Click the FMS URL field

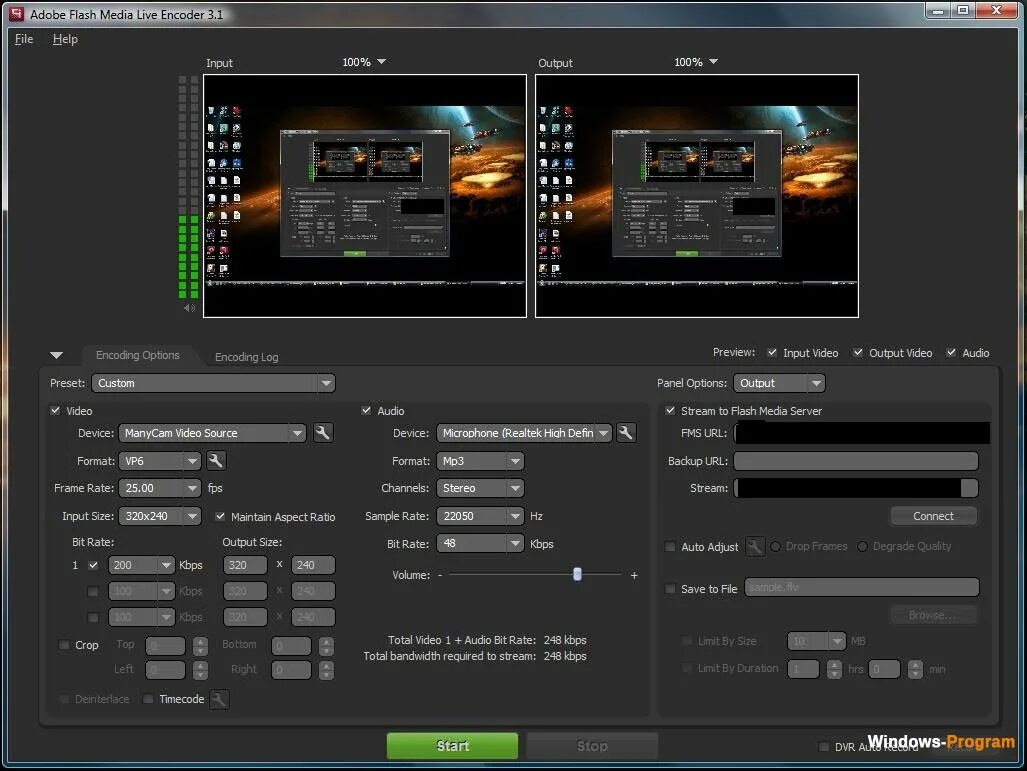click(861, 433)
